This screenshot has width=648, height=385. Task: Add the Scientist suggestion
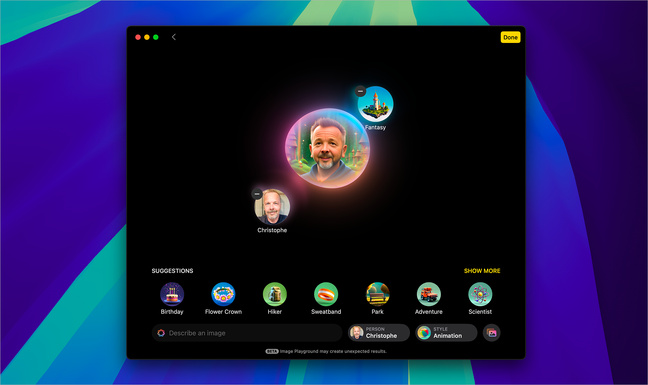click(x=480, y=294)
